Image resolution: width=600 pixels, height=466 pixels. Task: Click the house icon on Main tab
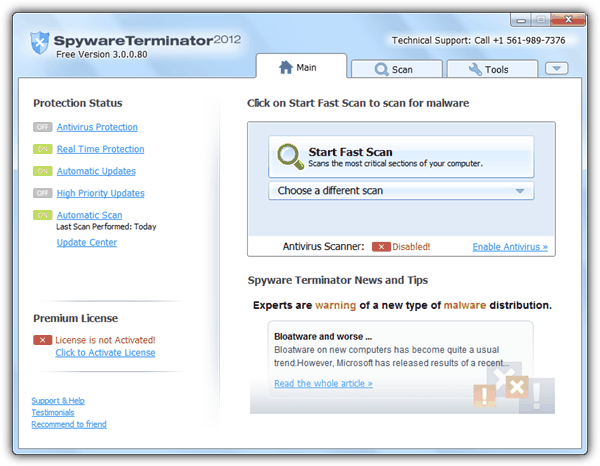[x=285, y=67]
